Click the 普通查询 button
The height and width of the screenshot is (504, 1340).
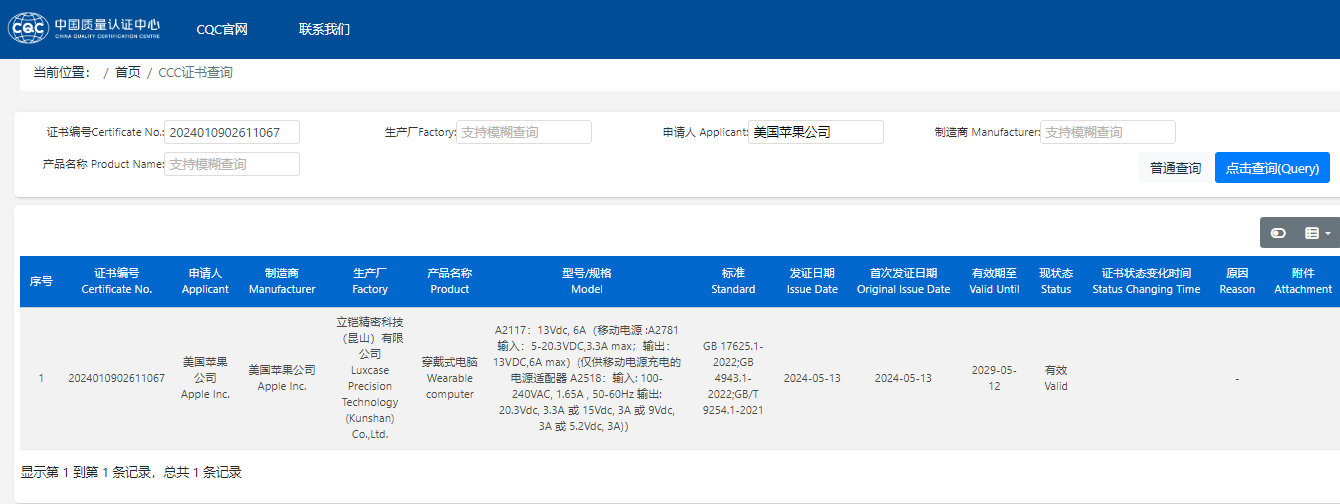pyautogui.click(x=1175, y=168)
